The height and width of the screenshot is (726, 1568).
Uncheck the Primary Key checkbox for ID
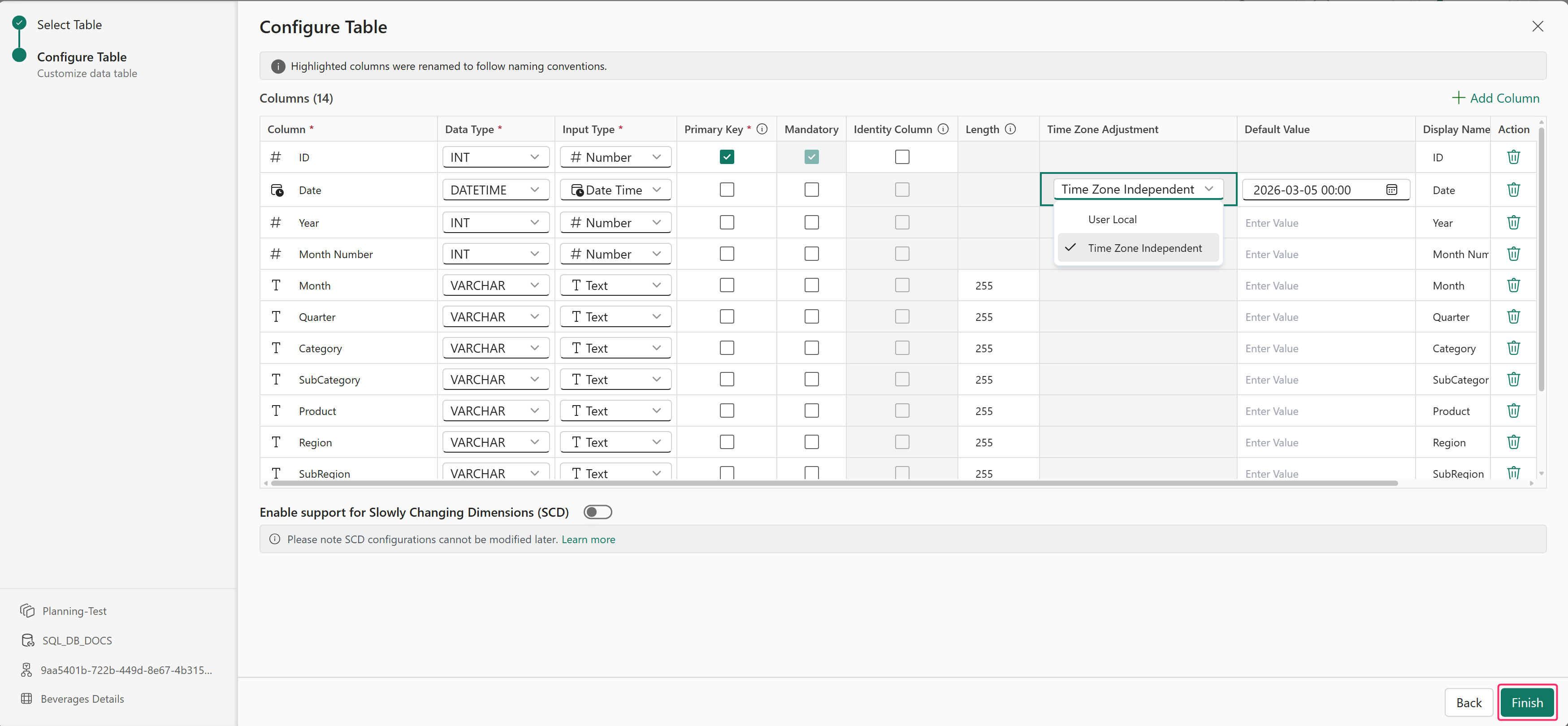tap(727, 157)
